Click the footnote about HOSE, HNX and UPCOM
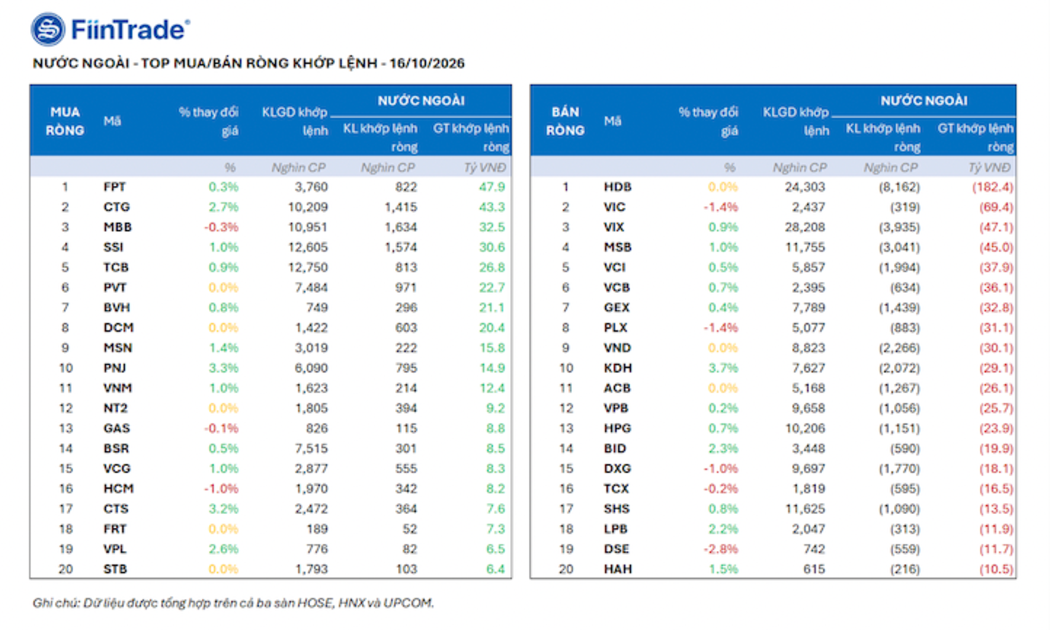1050x630 pixels. click(233, 603)
